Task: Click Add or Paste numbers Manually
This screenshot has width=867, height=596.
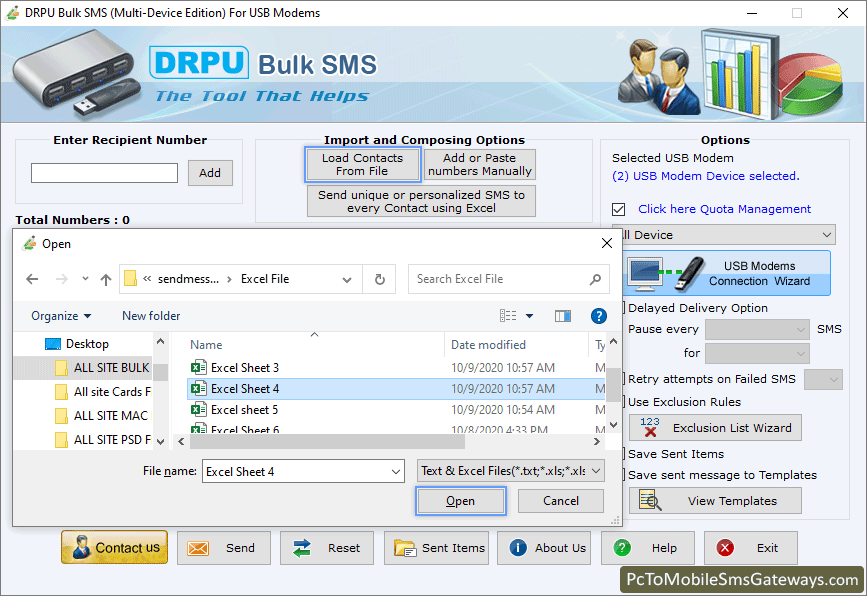Action: point(479,165)
